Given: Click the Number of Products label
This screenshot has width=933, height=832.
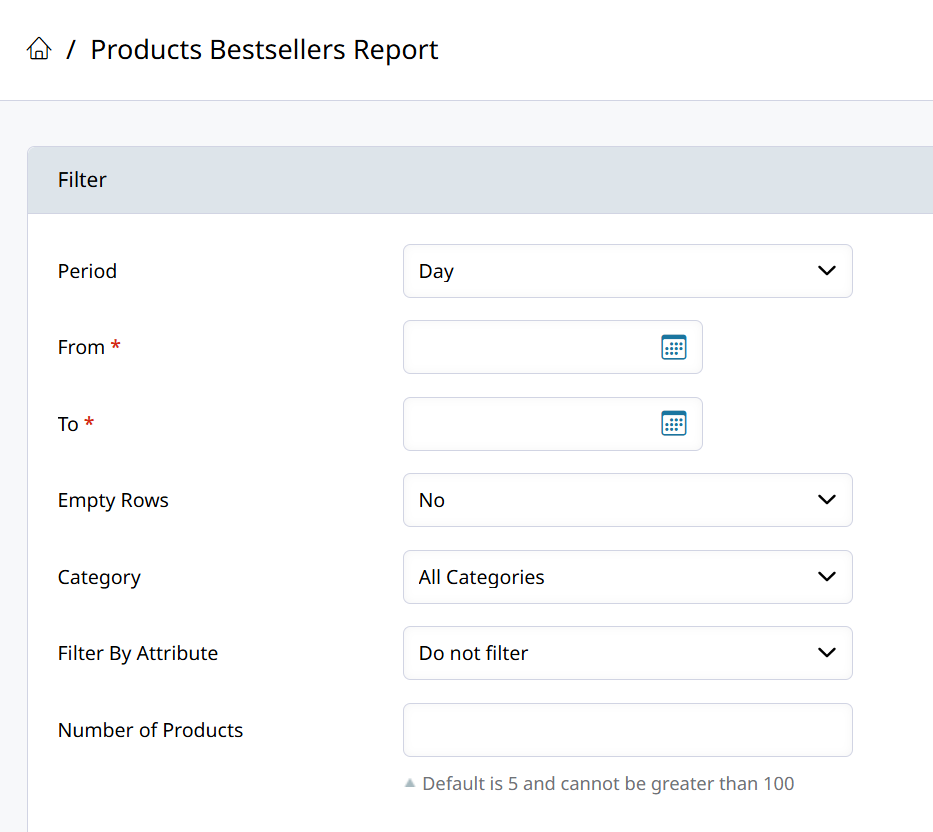Looking at the screenshot, I should [x=150, y=730].
